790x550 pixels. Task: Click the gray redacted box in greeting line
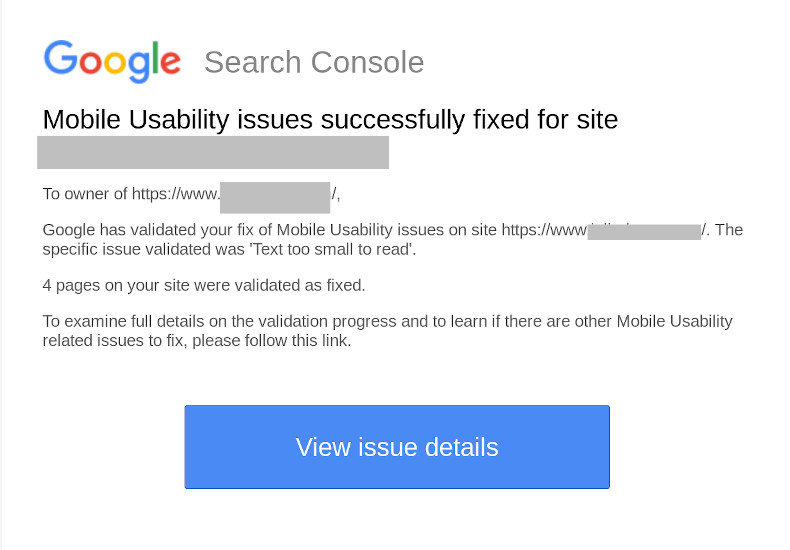coord(275,197)
